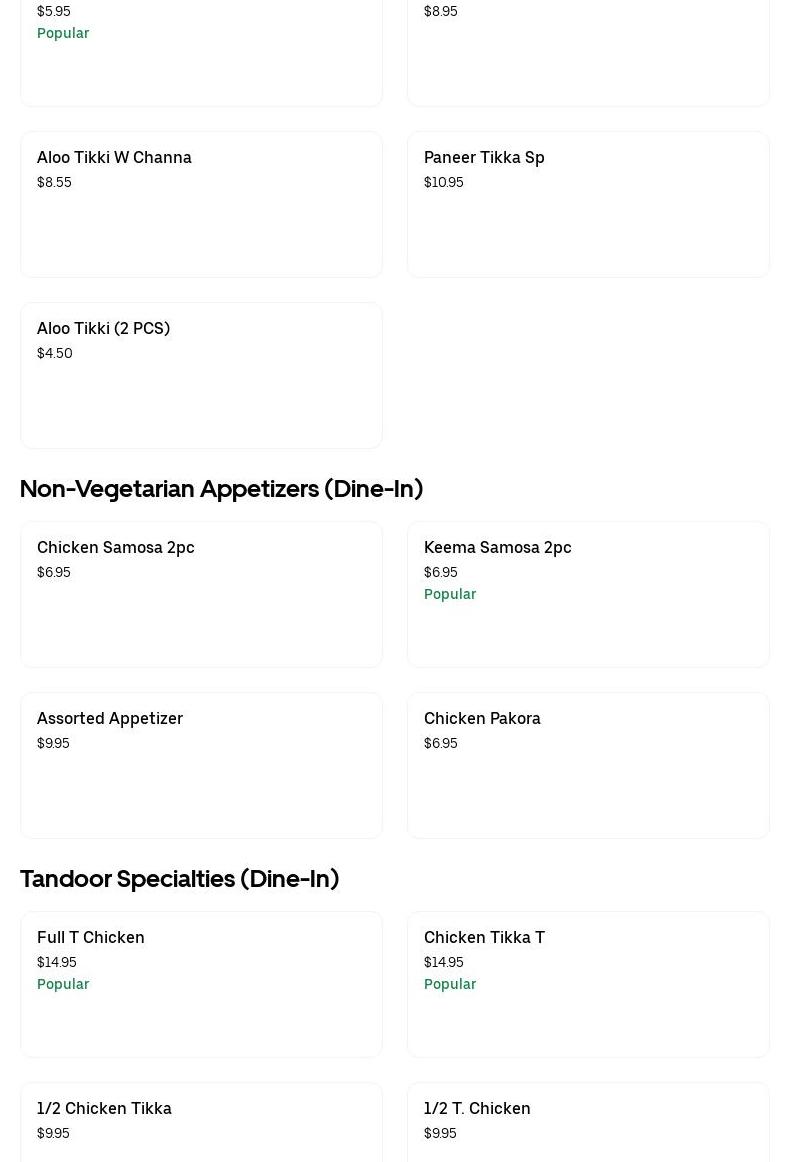
Task: Click the Non-Vegetarian Appetizers (Dine-In) heading
Action: (x=221, y=488)
